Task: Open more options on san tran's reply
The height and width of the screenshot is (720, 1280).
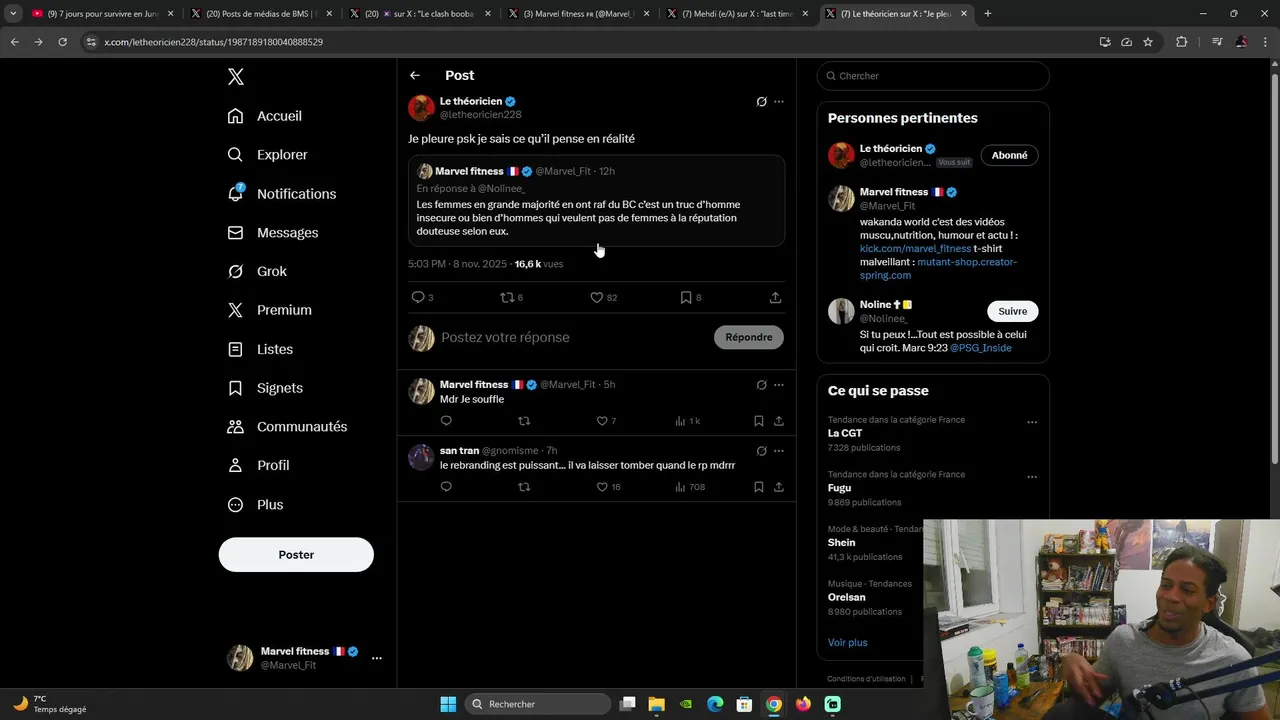Action: click(x=779, y=451)
